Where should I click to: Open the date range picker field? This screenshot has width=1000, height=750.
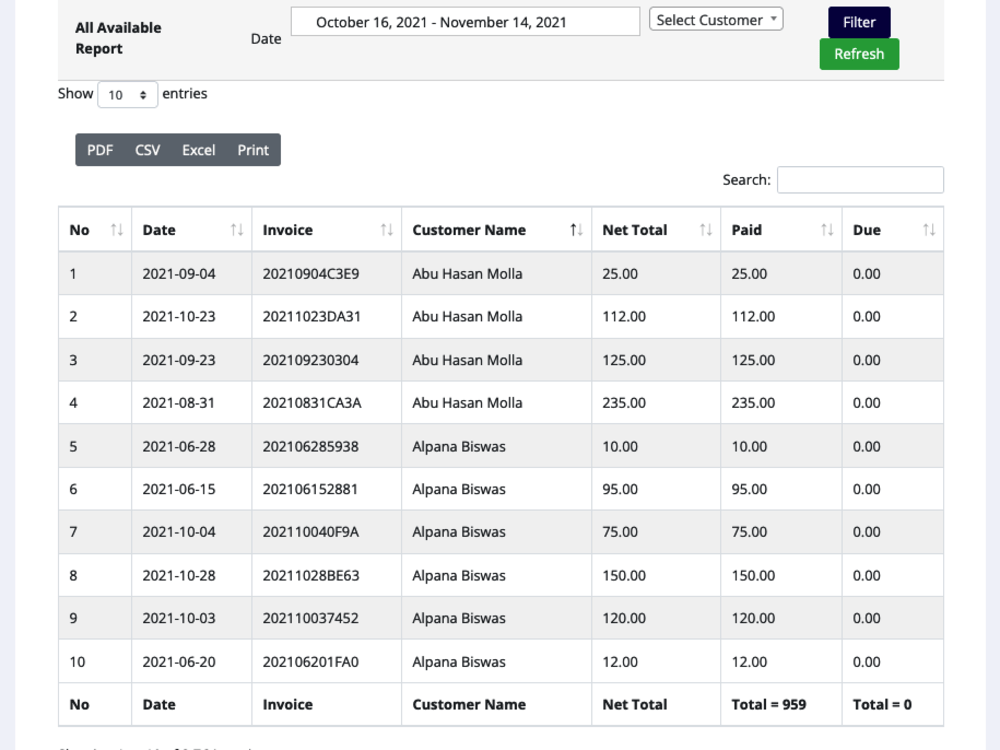click(x=465, y=22)
